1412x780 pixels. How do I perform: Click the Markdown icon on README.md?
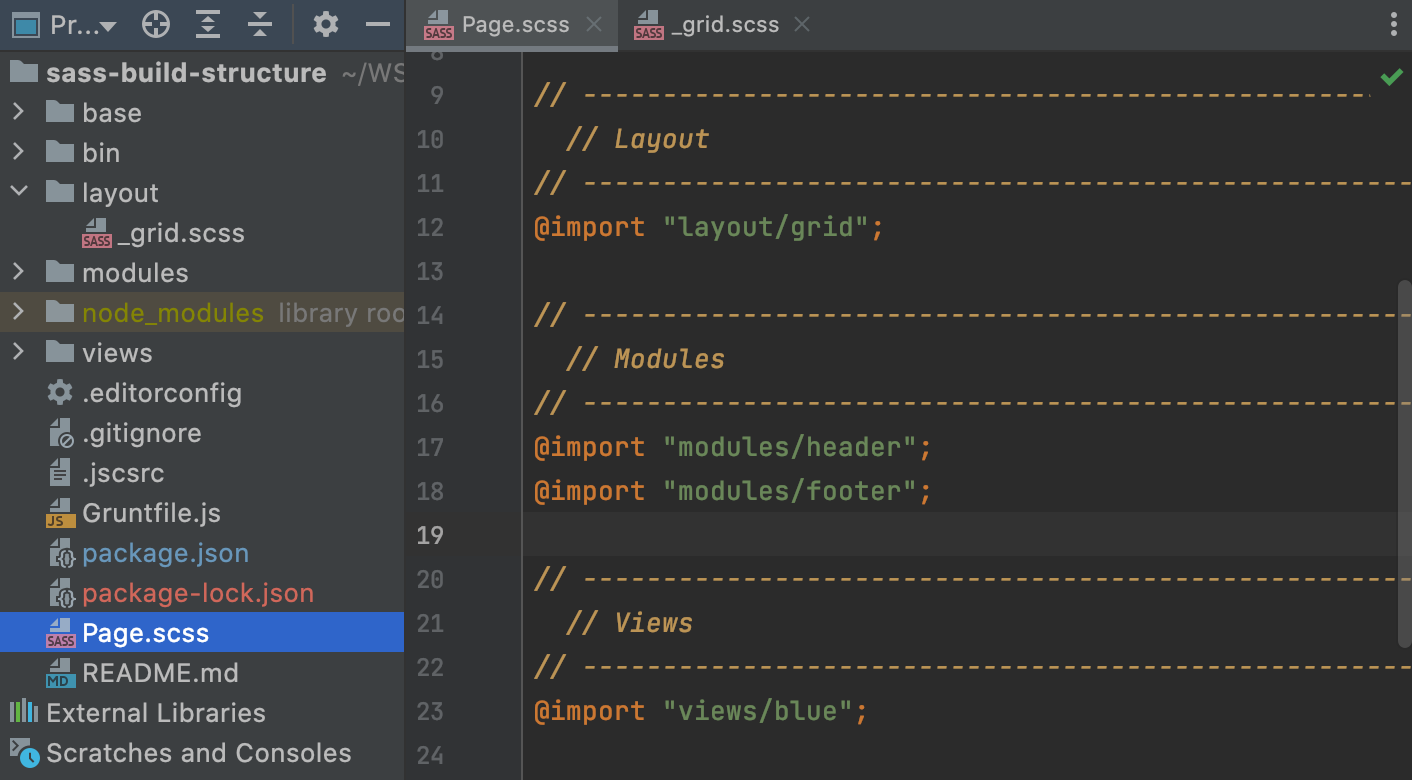(x=60, y=672)
